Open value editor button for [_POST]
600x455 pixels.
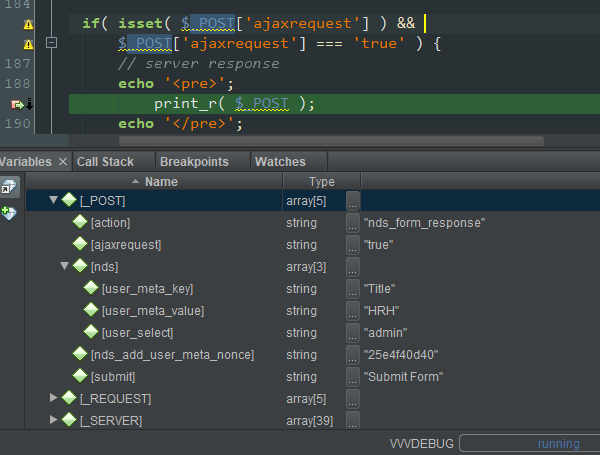click(x=353, y=201)
